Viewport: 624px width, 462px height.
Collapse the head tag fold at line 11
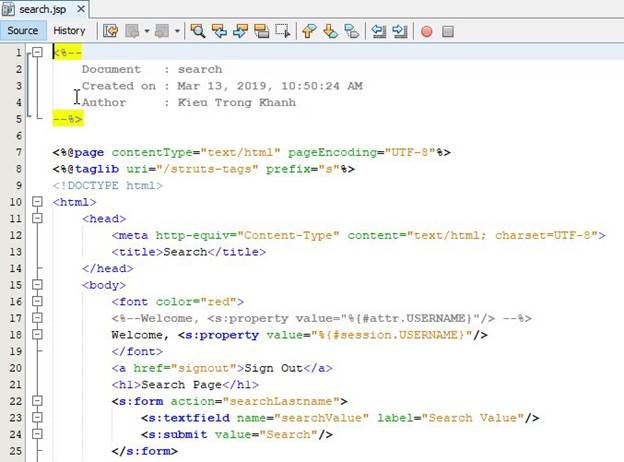click(x=37, y=218)
